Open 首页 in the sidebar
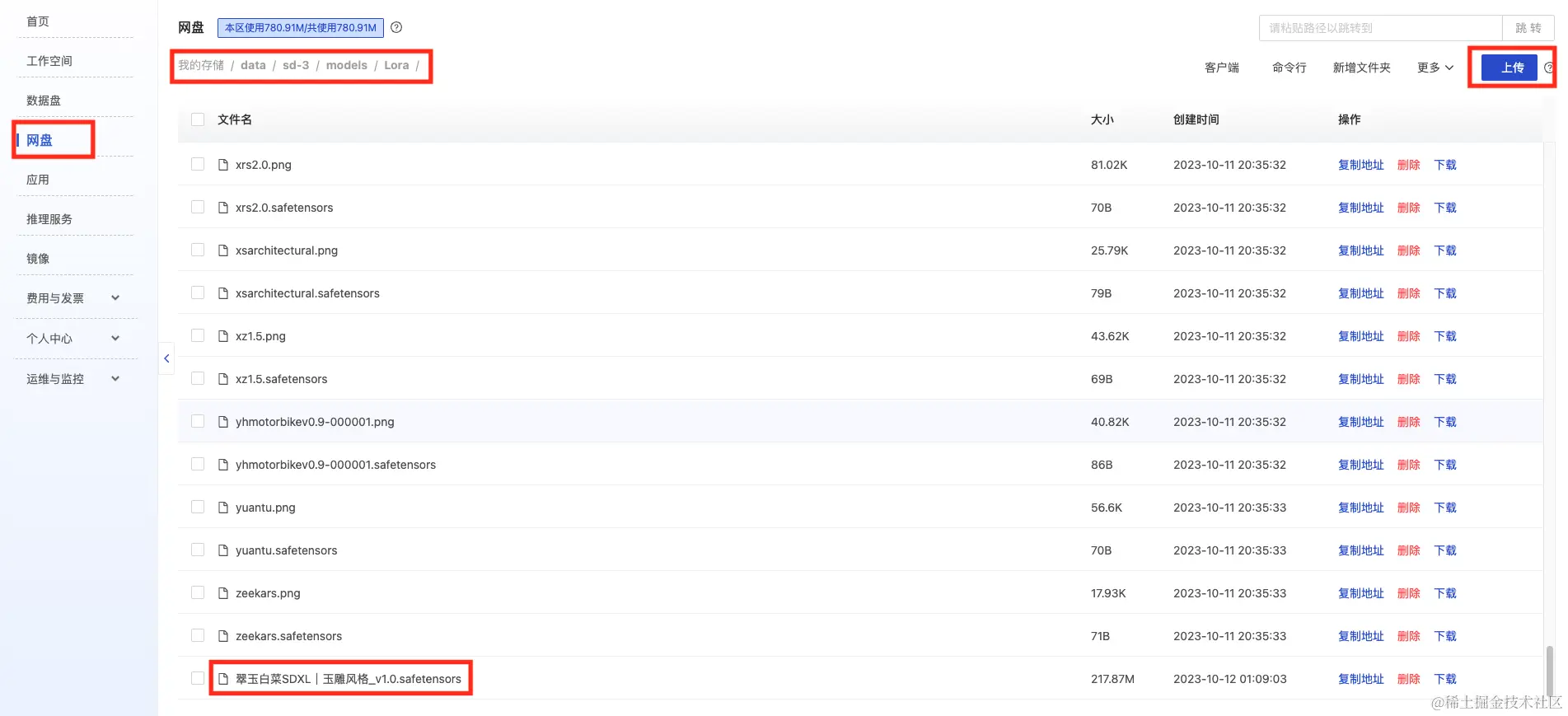Screen dimensions: 1568x716 pyautogui.click(x=38, y=21)
